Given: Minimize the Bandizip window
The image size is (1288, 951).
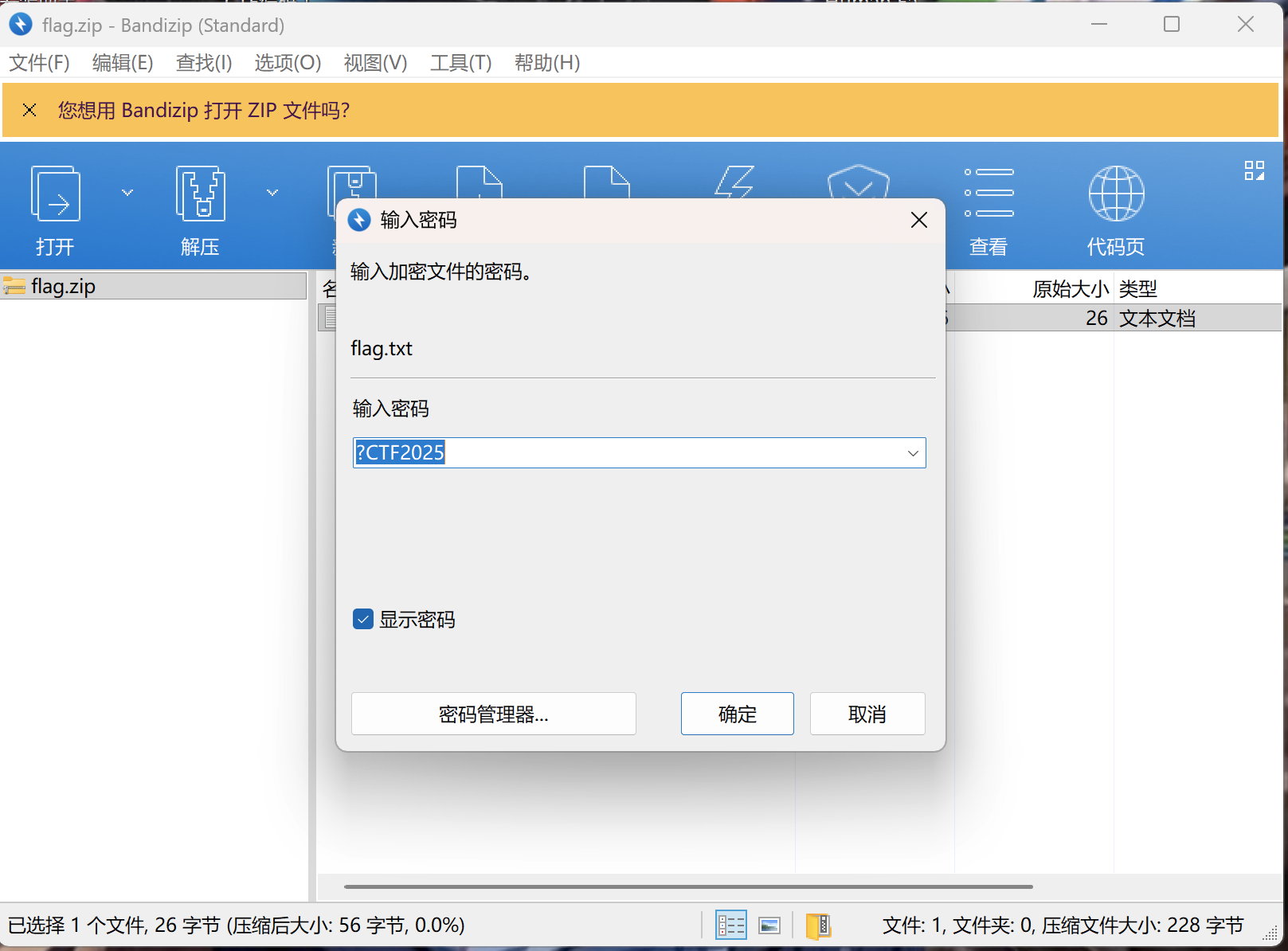Looking at the screenshot, I should [x=1099, y=25].
